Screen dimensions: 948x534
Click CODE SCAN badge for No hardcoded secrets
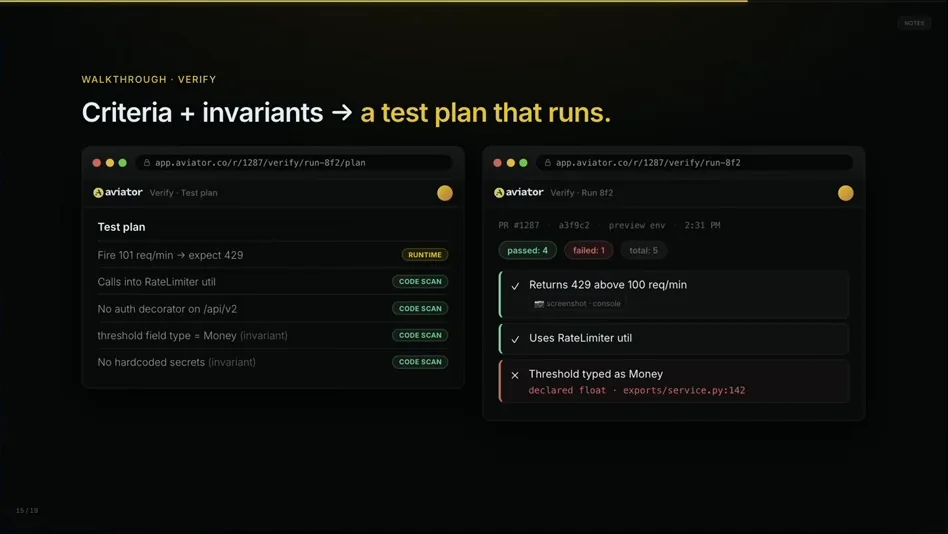(x=420, y=362)
